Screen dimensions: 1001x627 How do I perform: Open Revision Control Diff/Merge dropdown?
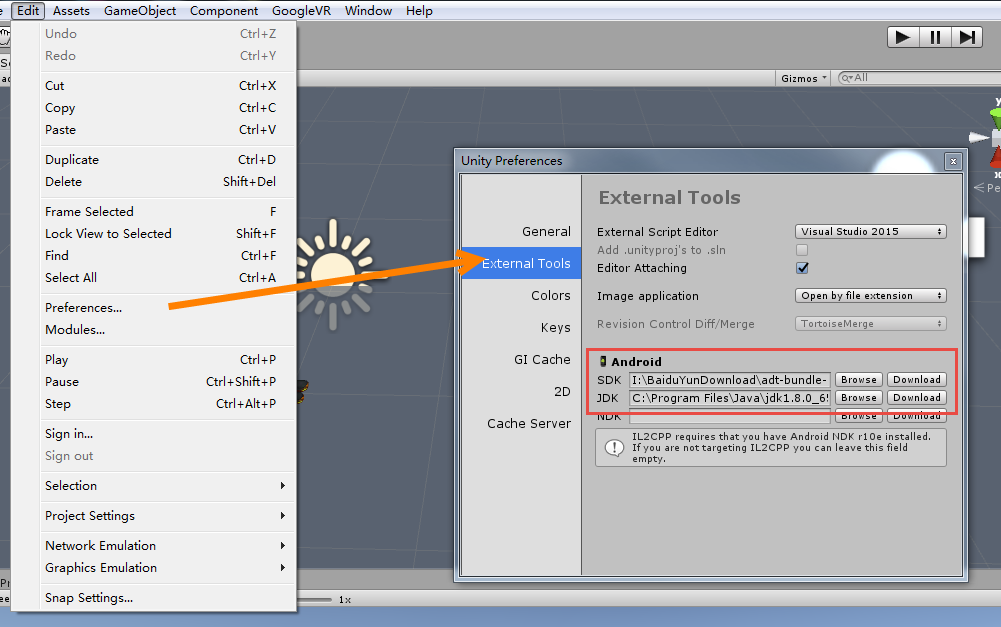(870, 324)
